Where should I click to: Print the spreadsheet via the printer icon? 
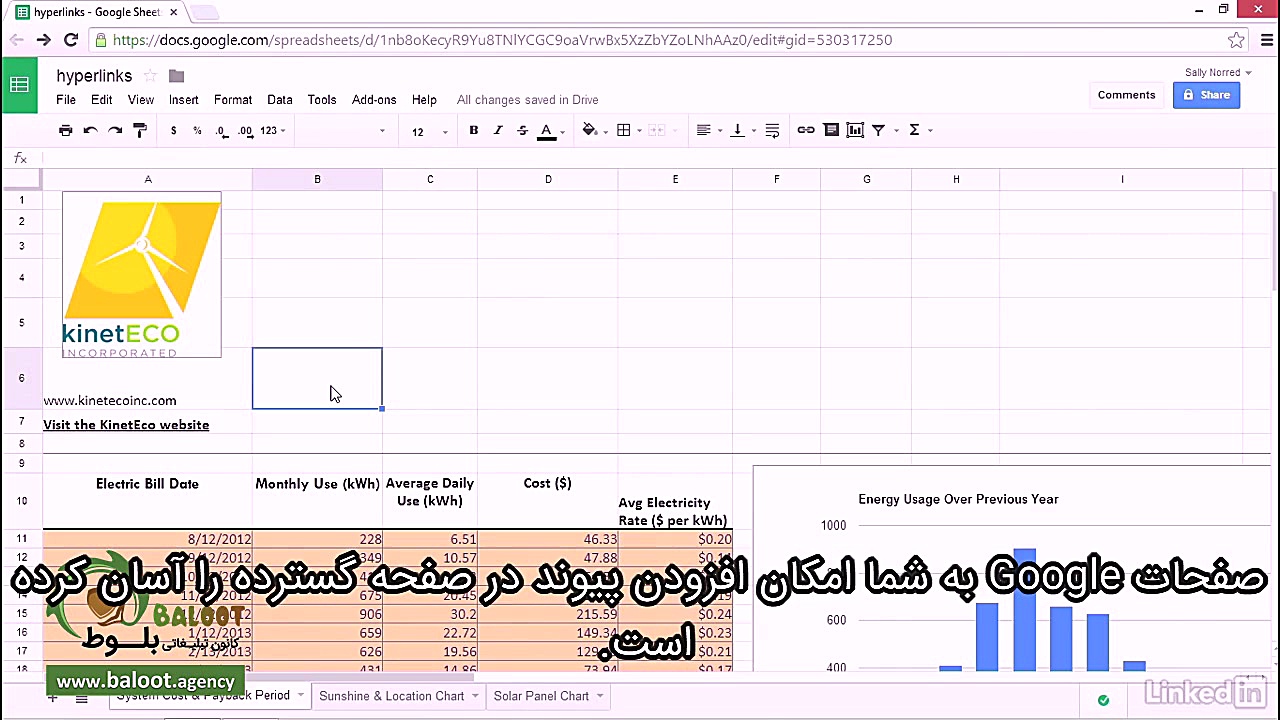65,130
